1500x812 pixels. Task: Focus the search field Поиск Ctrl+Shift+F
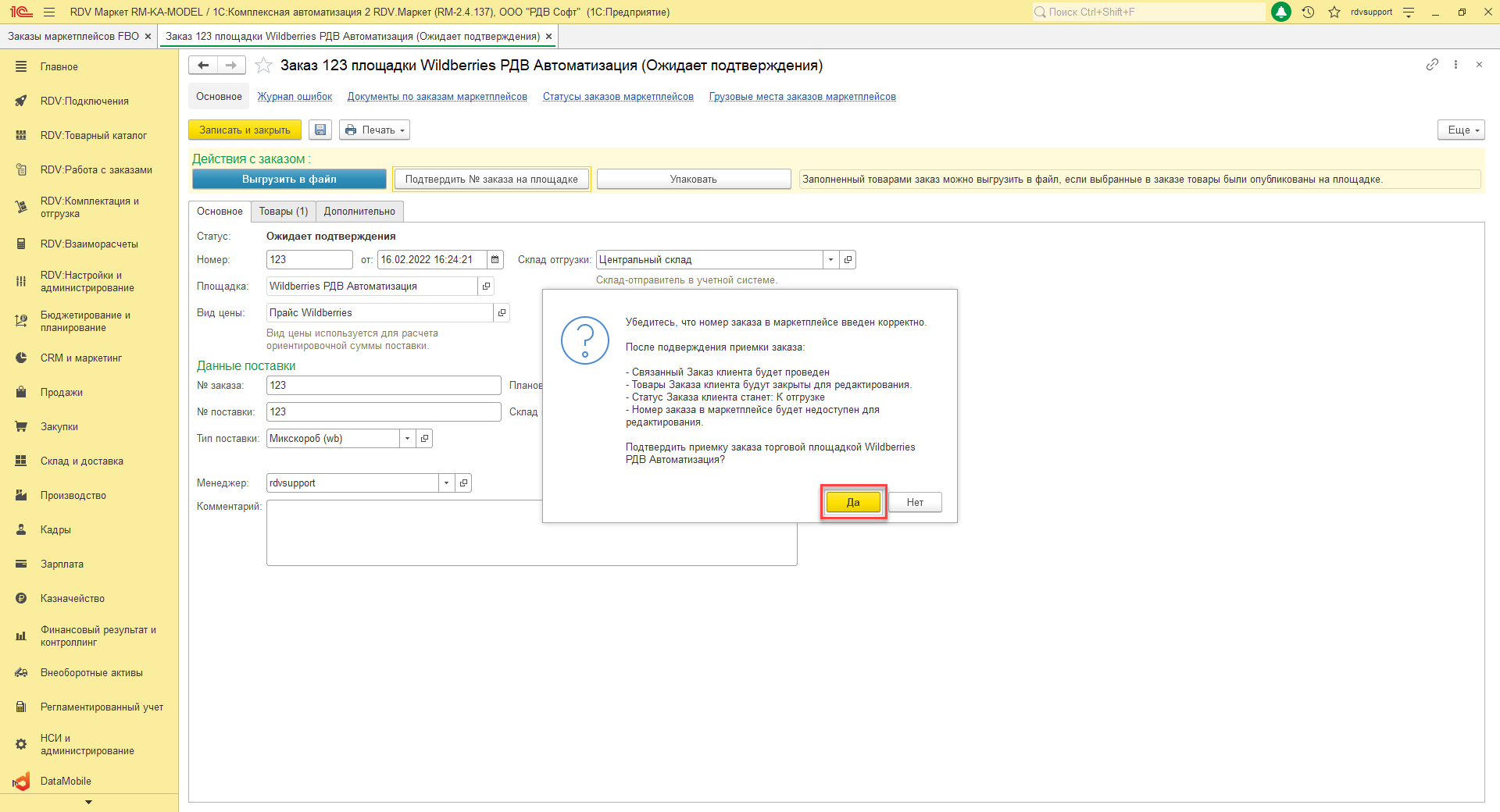tap(1148, 12)
